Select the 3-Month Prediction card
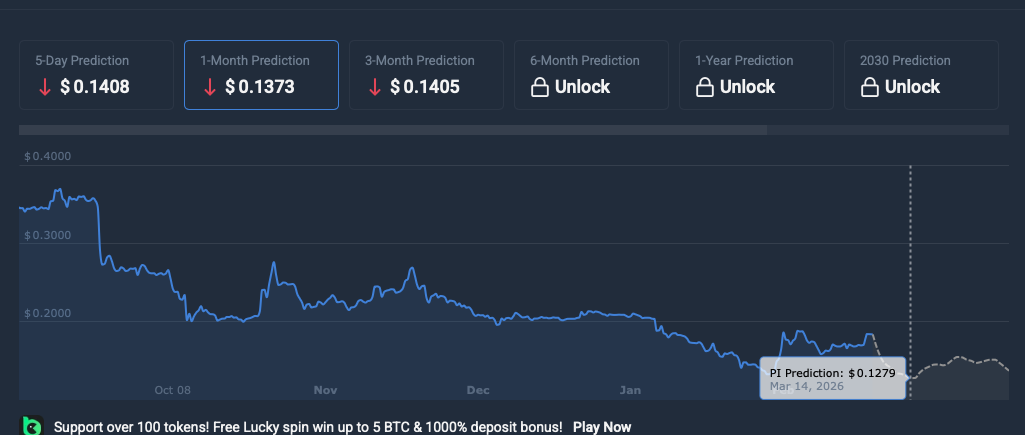This screenshot has width=1025, height=435. pos(426,75)
